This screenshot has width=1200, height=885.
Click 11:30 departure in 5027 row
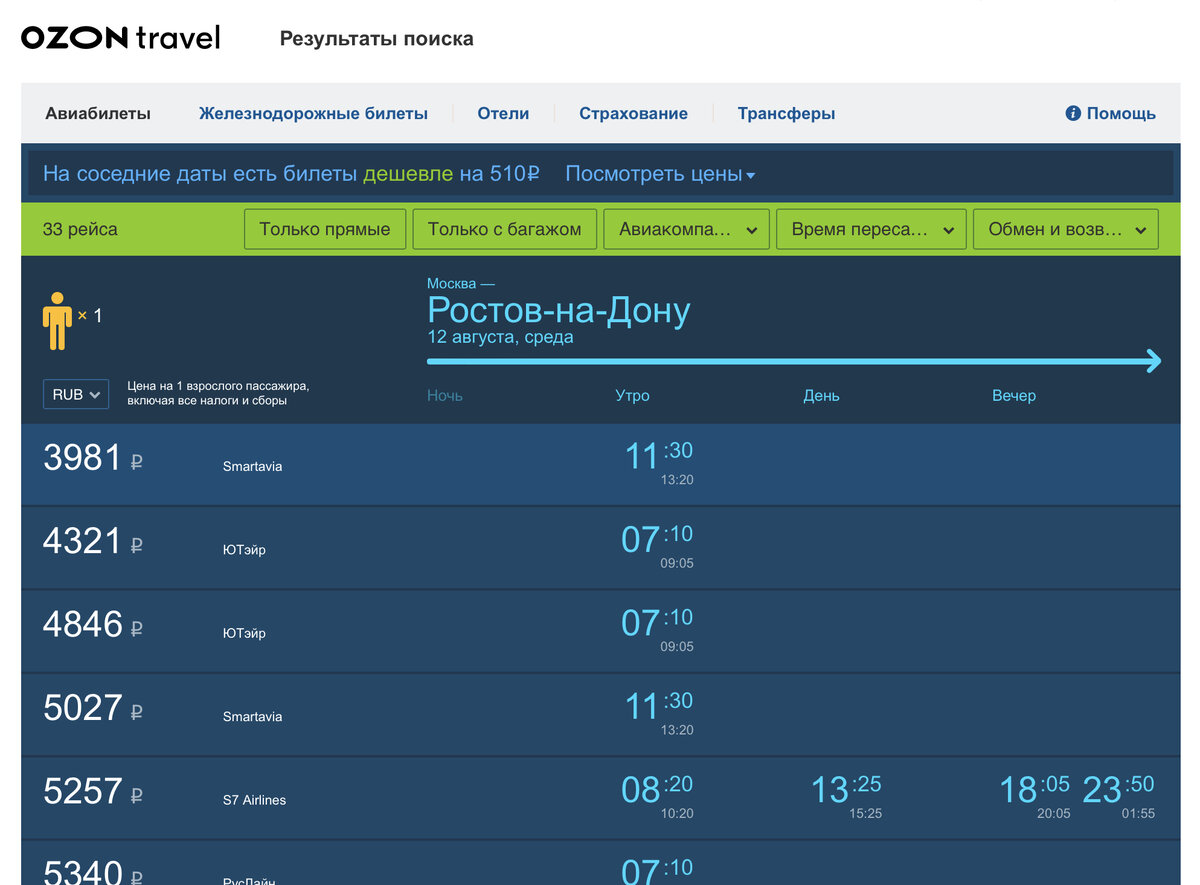click(x=659, y=712)
